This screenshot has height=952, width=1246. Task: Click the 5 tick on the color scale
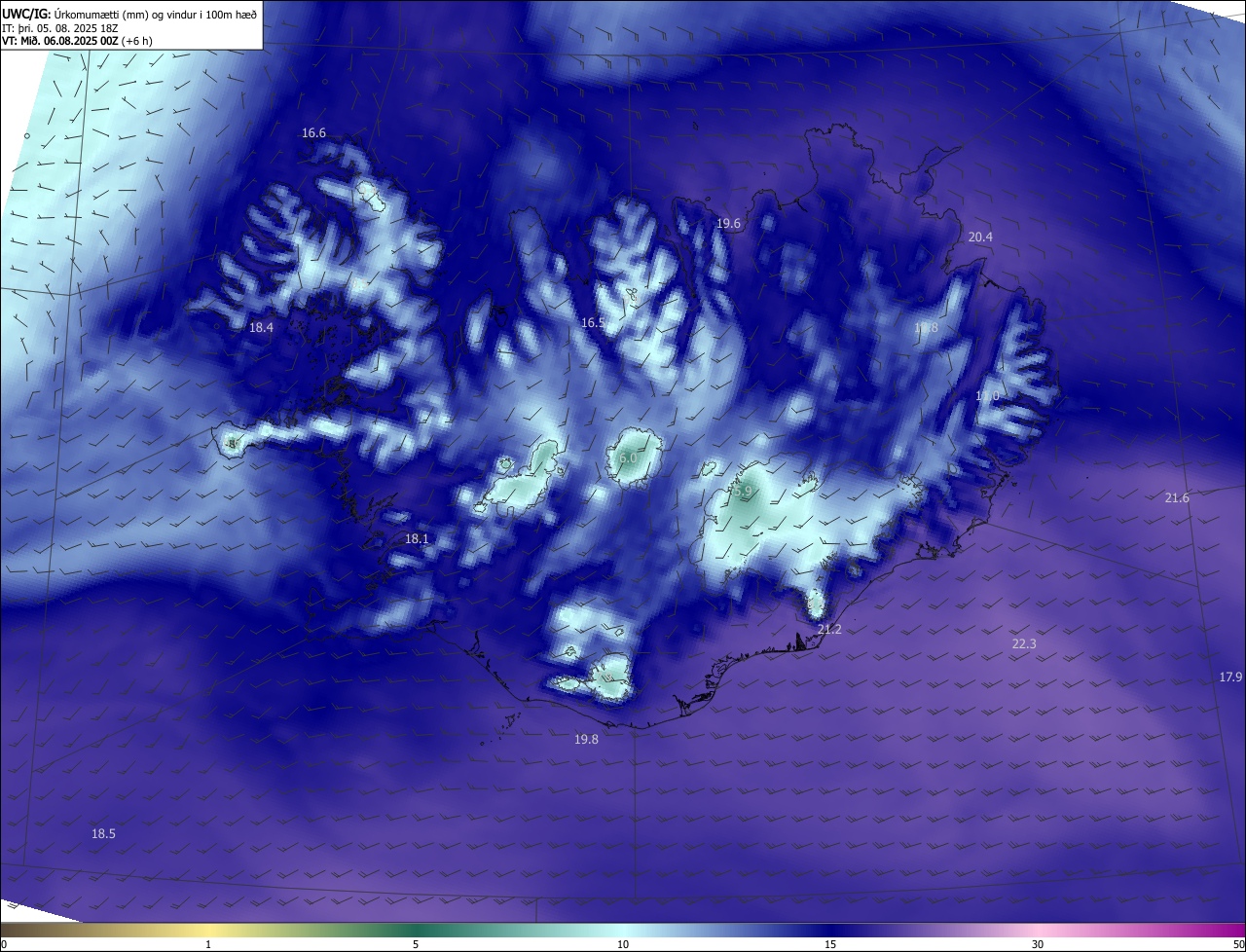[x=416, y=944]
